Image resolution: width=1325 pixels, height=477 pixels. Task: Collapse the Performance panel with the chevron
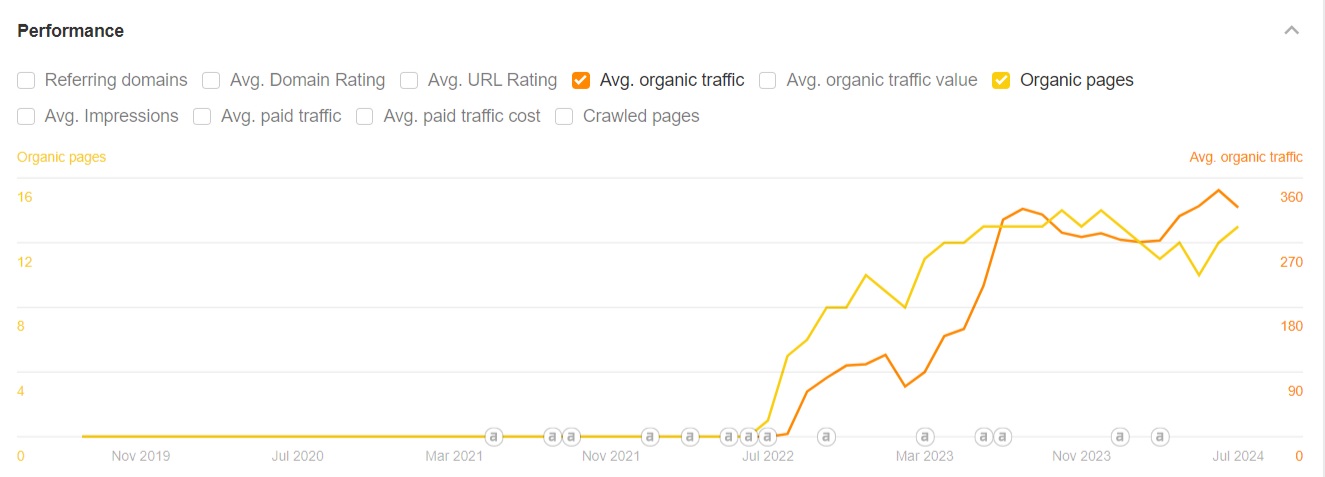(x=1292, y=31)
